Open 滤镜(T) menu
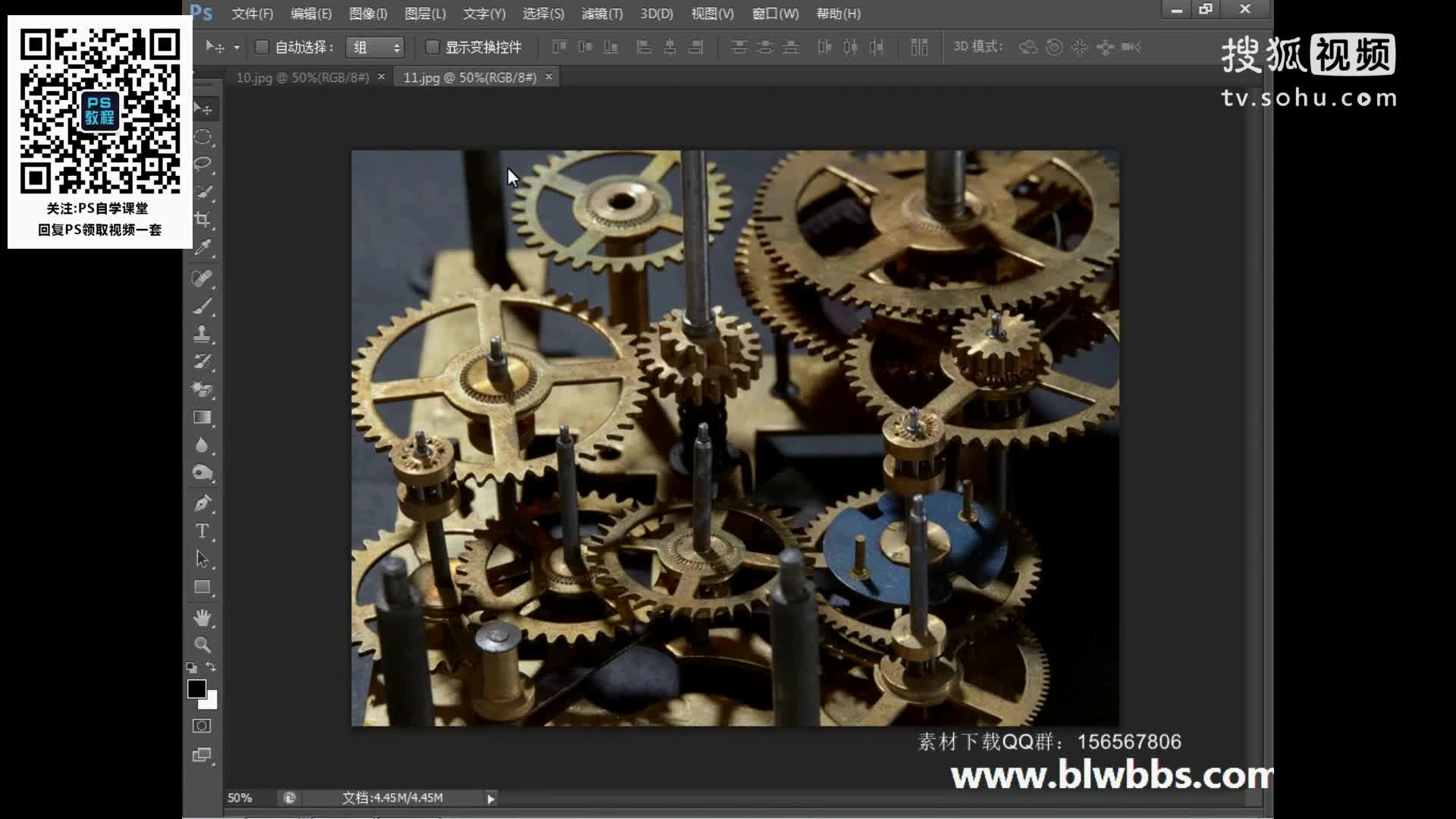This screenshot has height=819, width=1456. 600,13
